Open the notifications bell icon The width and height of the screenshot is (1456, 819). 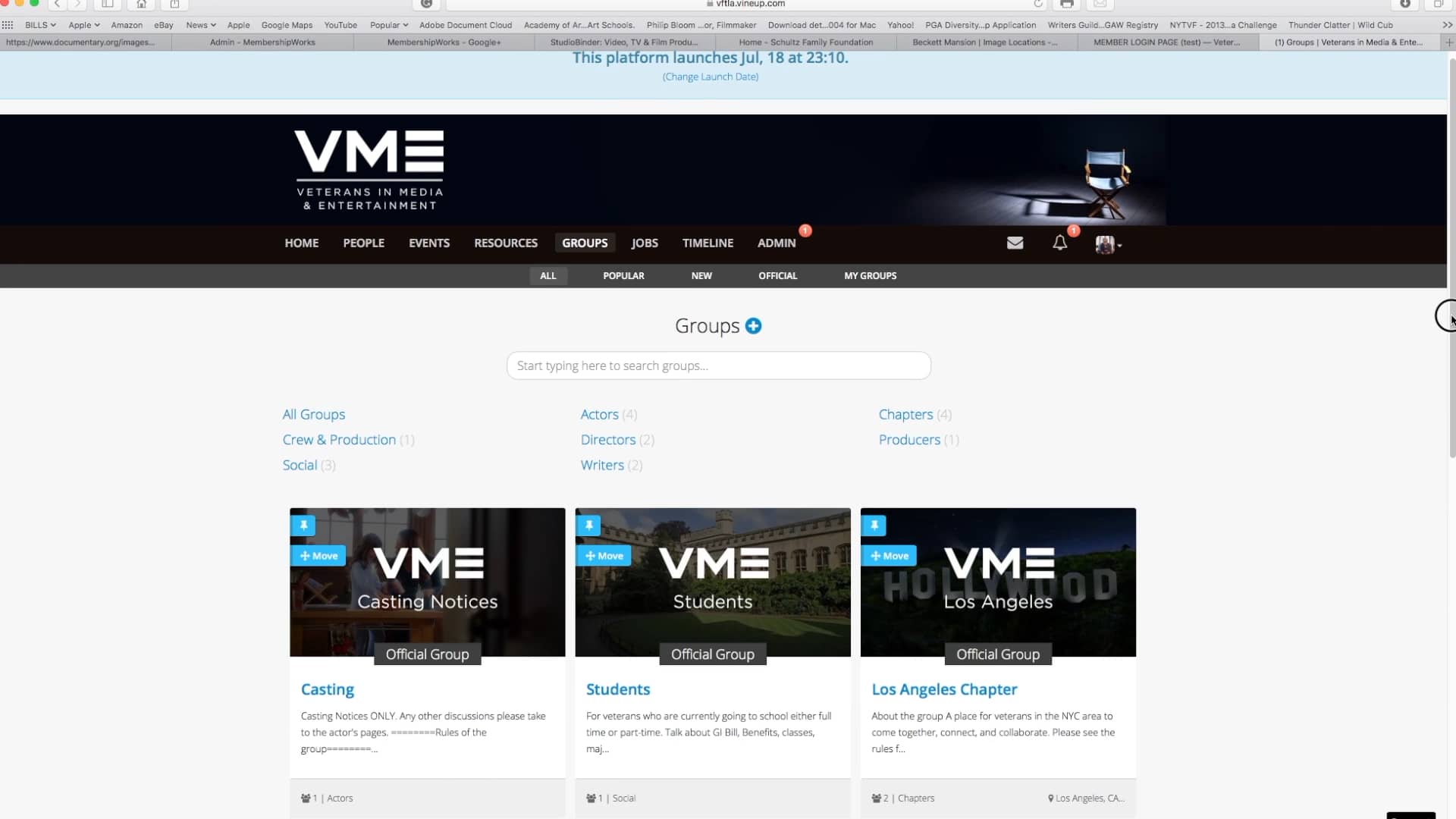tap(1059, 243)
